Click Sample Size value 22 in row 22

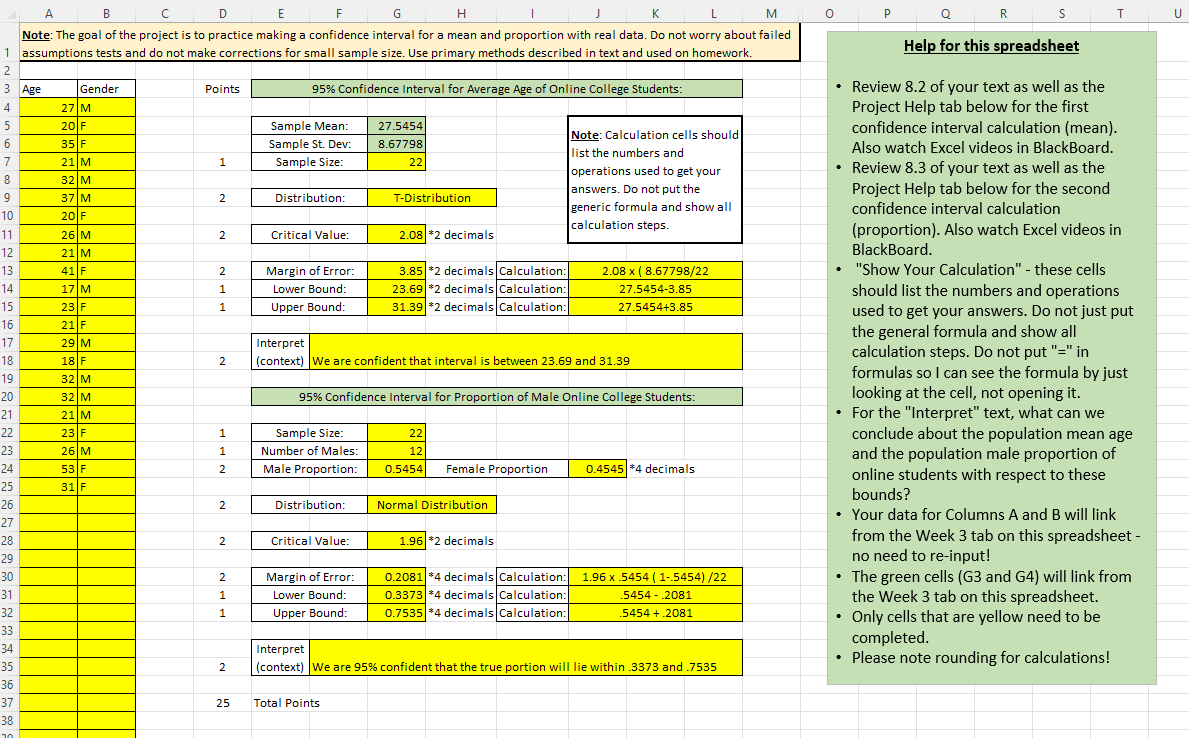point(397,432)
